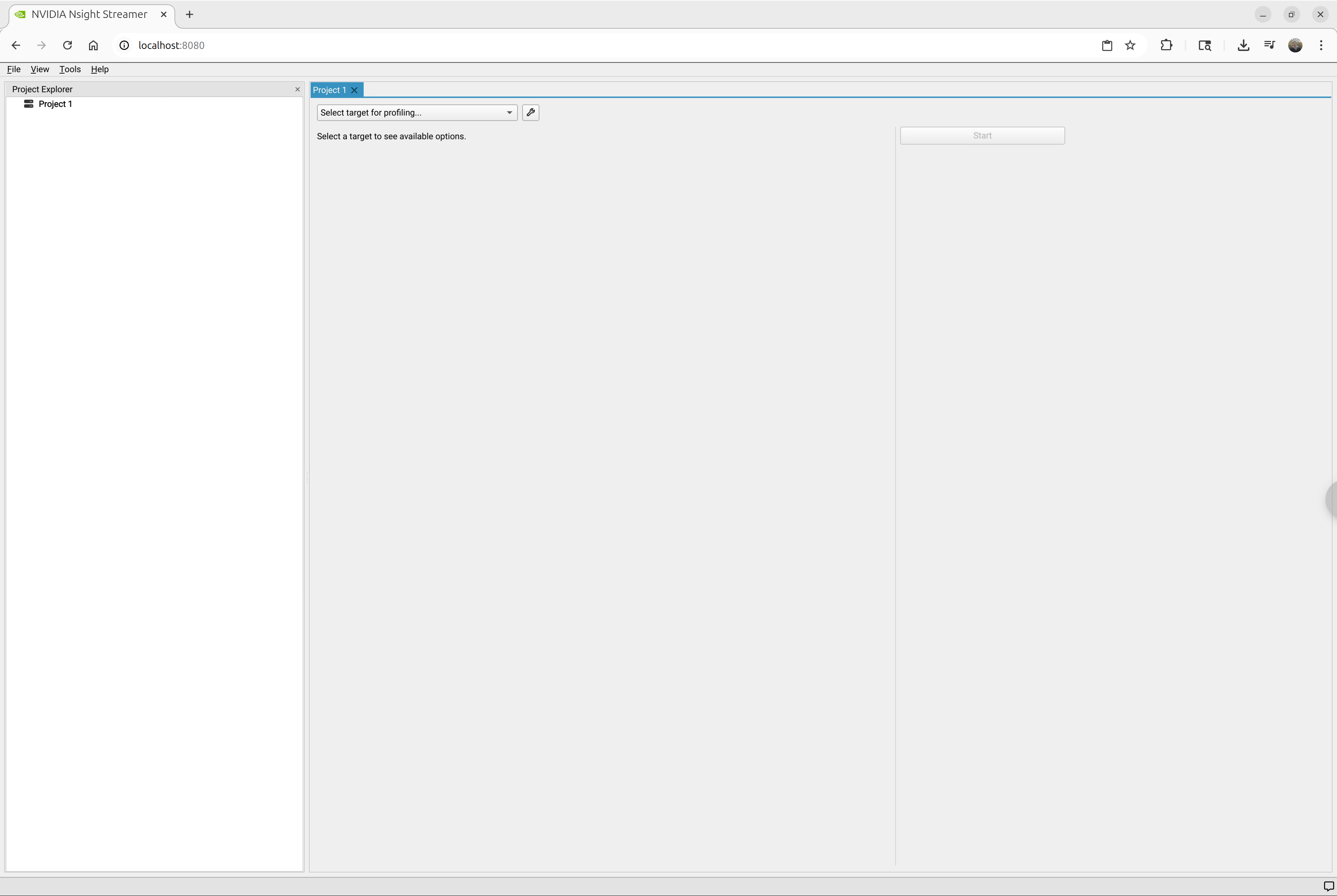Open the Chrome three-dot menu
1337x896 pixels.
coord(1321,45)
